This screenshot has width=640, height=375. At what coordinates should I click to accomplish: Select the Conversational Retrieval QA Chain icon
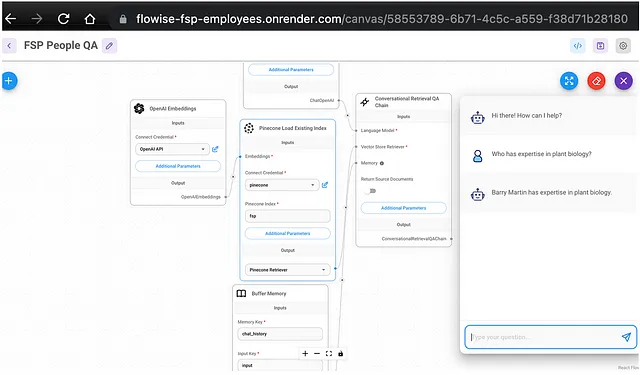365,102
